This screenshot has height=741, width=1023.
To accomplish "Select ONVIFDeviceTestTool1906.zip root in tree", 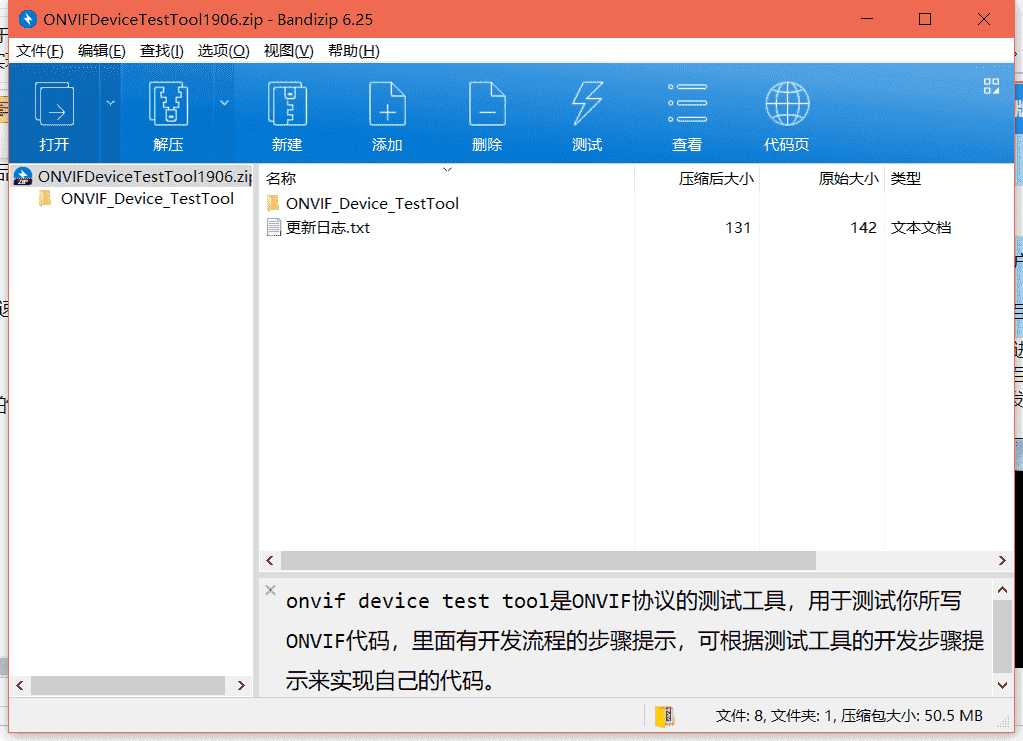I will [132, 176].
